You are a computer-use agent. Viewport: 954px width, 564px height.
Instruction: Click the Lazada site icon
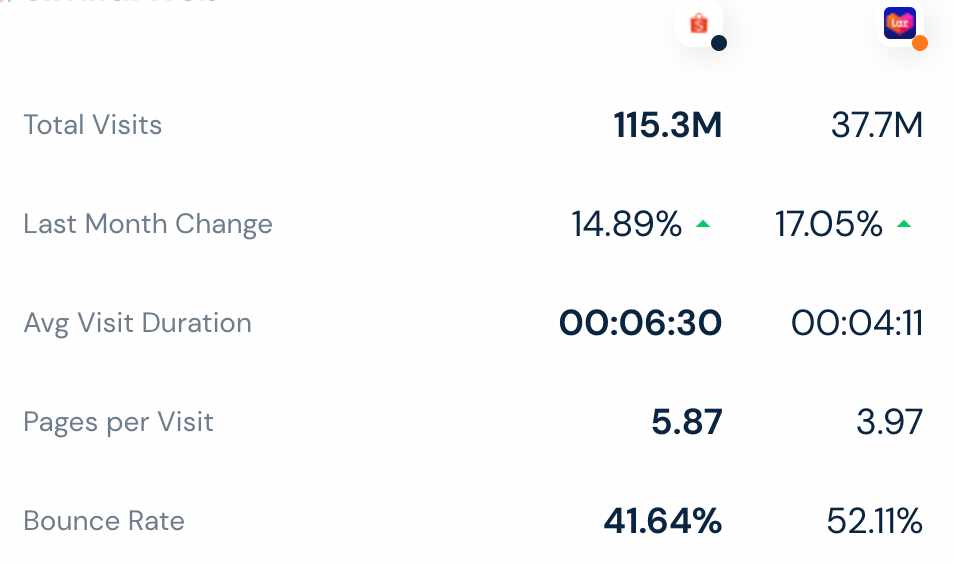point(900,23)
